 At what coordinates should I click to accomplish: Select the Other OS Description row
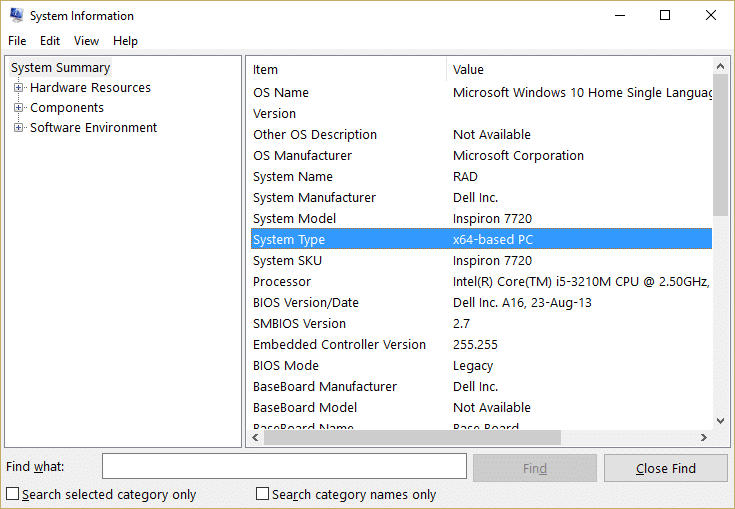click(481, 135)
